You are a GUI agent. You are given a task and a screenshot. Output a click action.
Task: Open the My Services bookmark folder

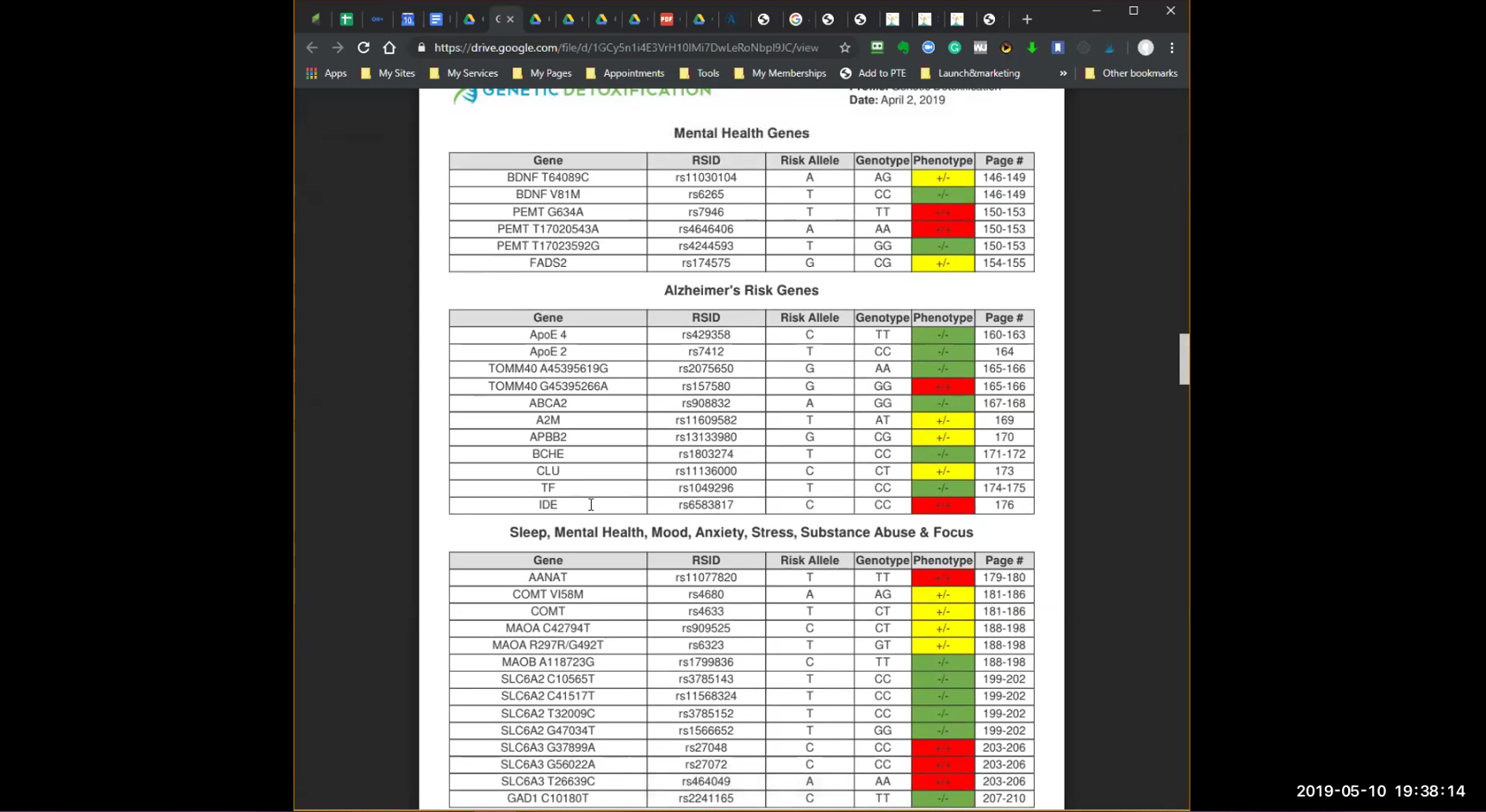pyautogui.click(x=463, y=73)
